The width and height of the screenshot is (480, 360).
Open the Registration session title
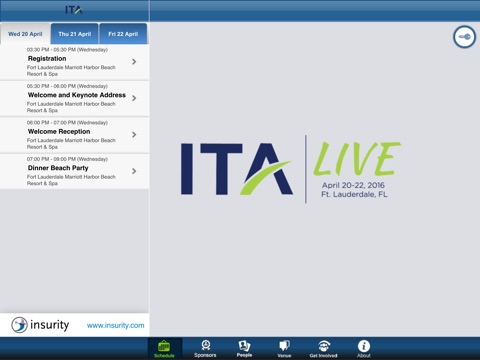(47, 58)
